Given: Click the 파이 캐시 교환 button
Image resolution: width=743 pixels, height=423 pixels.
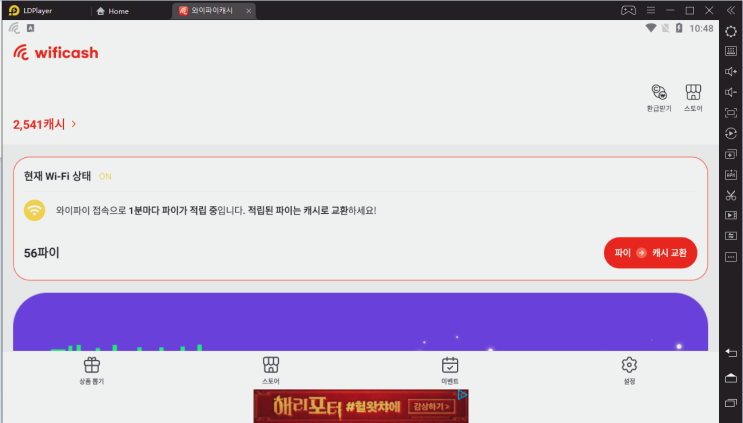Looking at the screenshot, I should pos(650,252).
